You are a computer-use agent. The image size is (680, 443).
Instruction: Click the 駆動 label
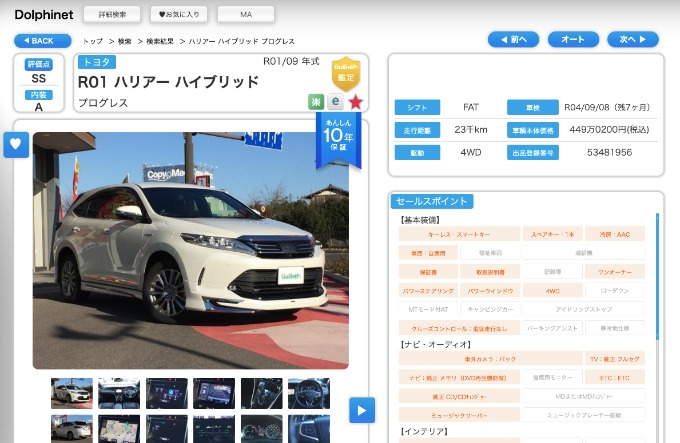(x=417, y=153)
